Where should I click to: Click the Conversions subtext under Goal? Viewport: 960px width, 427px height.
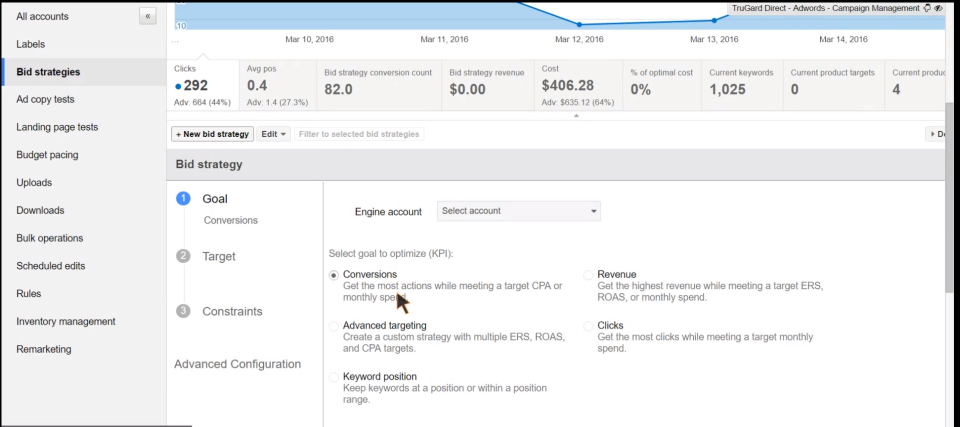click(x=231, y=221)
